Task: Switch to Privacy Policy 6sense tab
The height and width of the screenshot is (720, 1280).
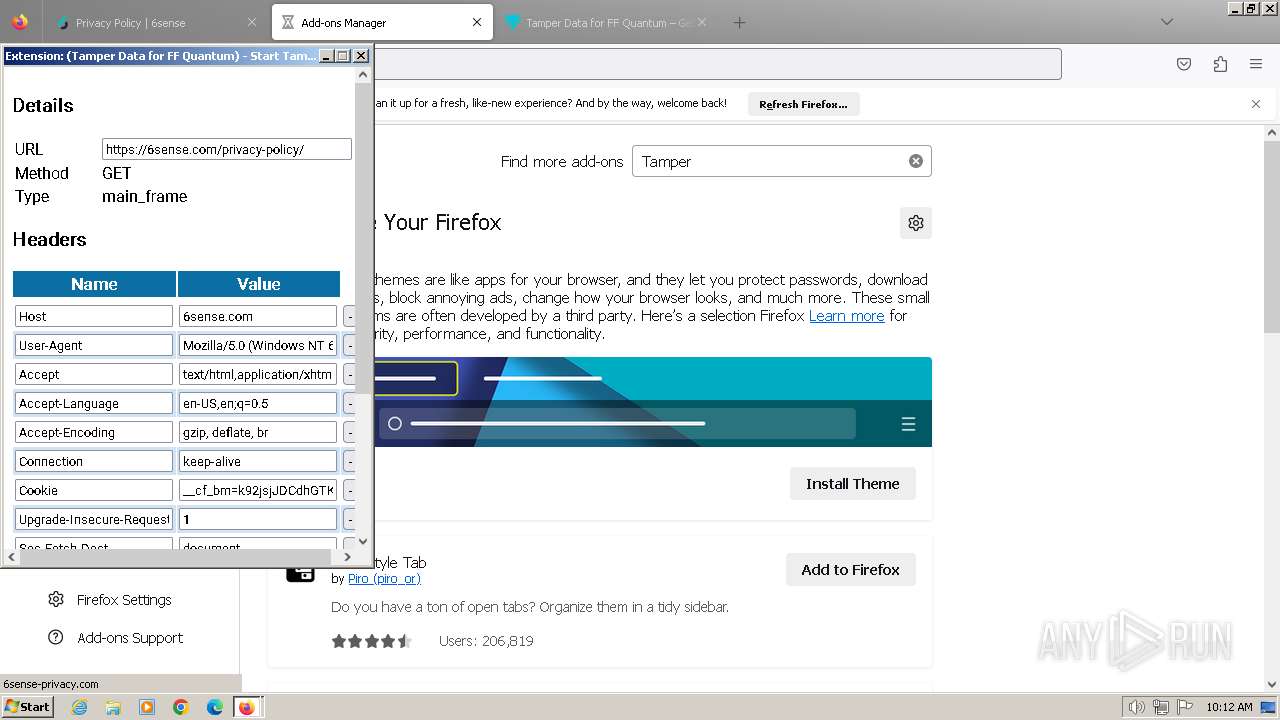Action: pos(155,22)
